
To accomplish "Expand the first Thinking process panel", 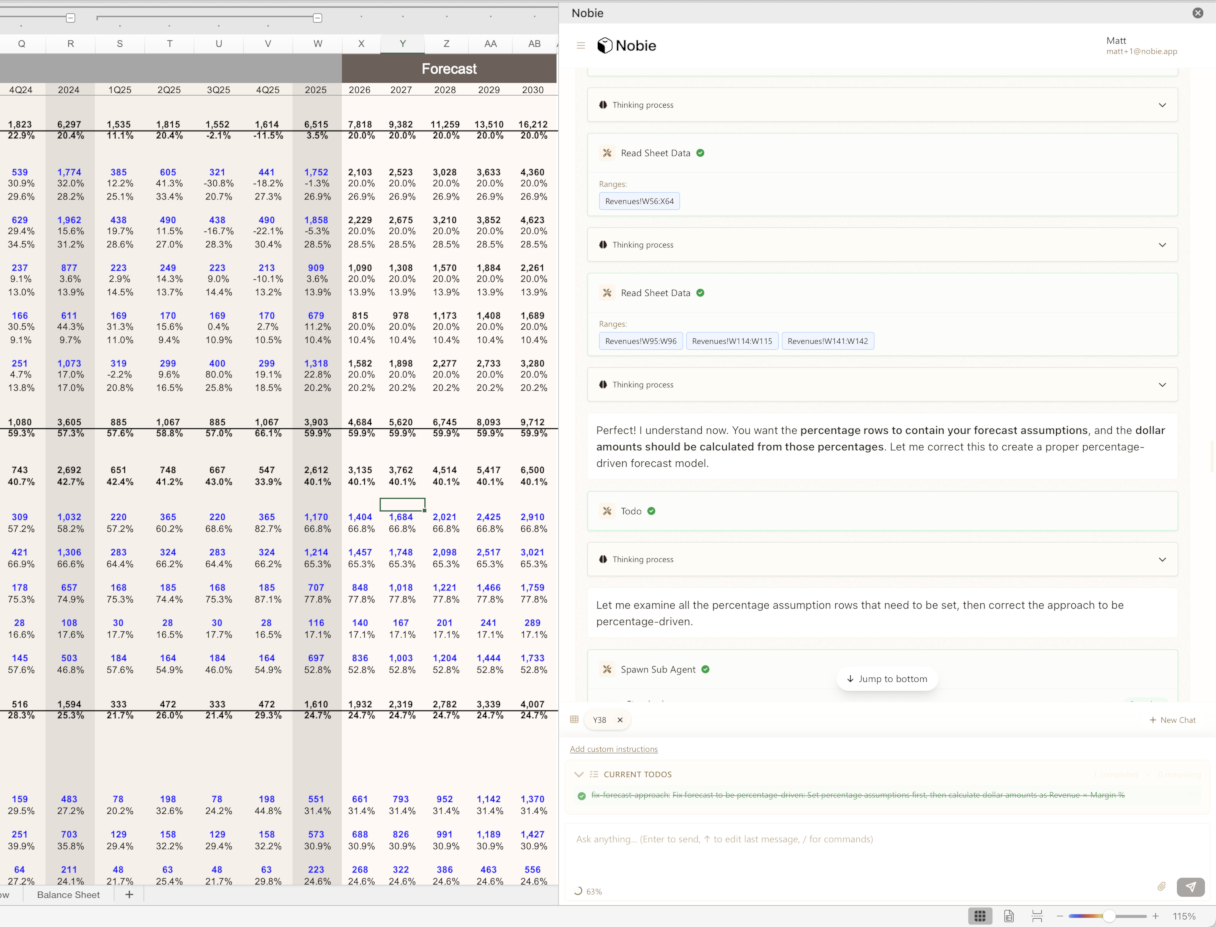I will (1162, 105).
